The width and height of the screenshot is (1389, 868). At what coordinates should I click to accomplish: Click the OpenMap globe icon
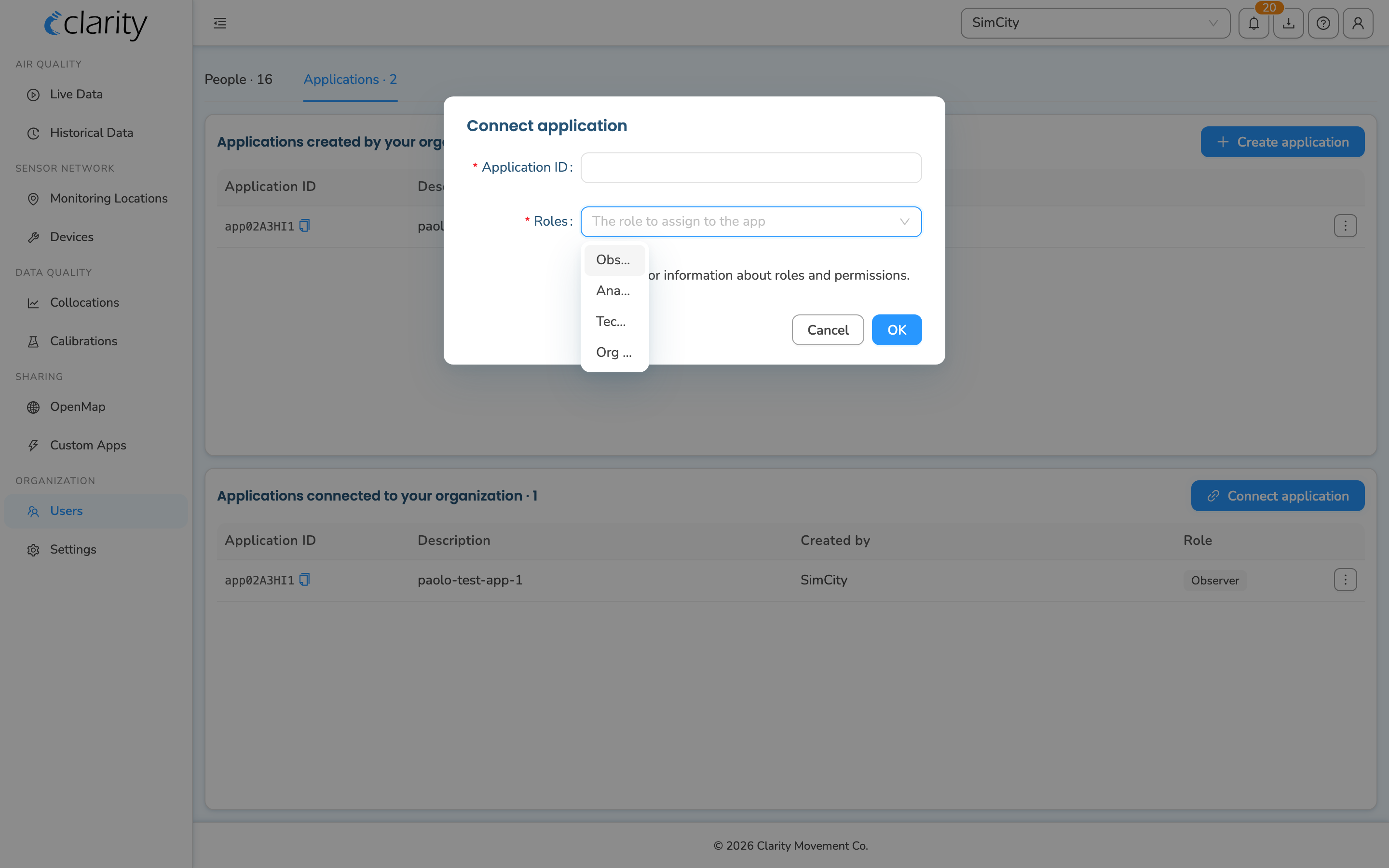(x=33, y=407)
